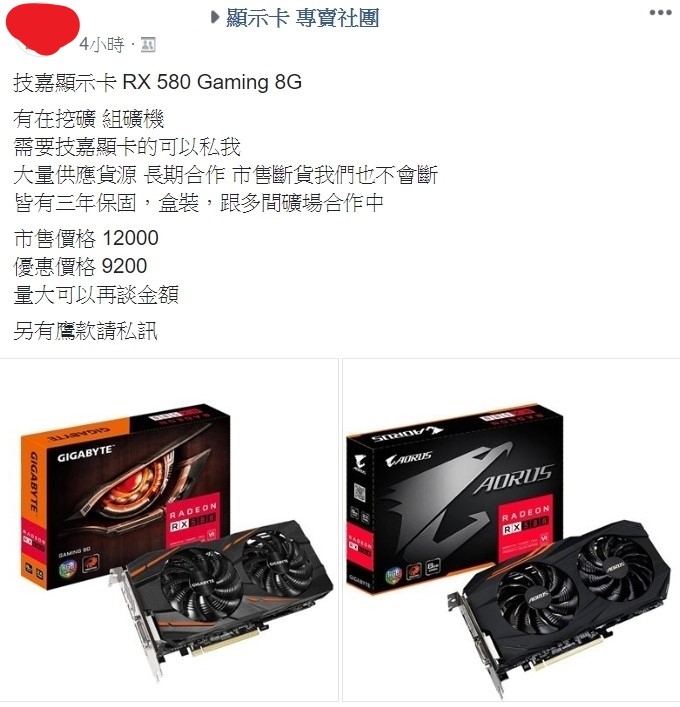
Task: Click the 市售價格 12000 price line
Action: (86, 238)
